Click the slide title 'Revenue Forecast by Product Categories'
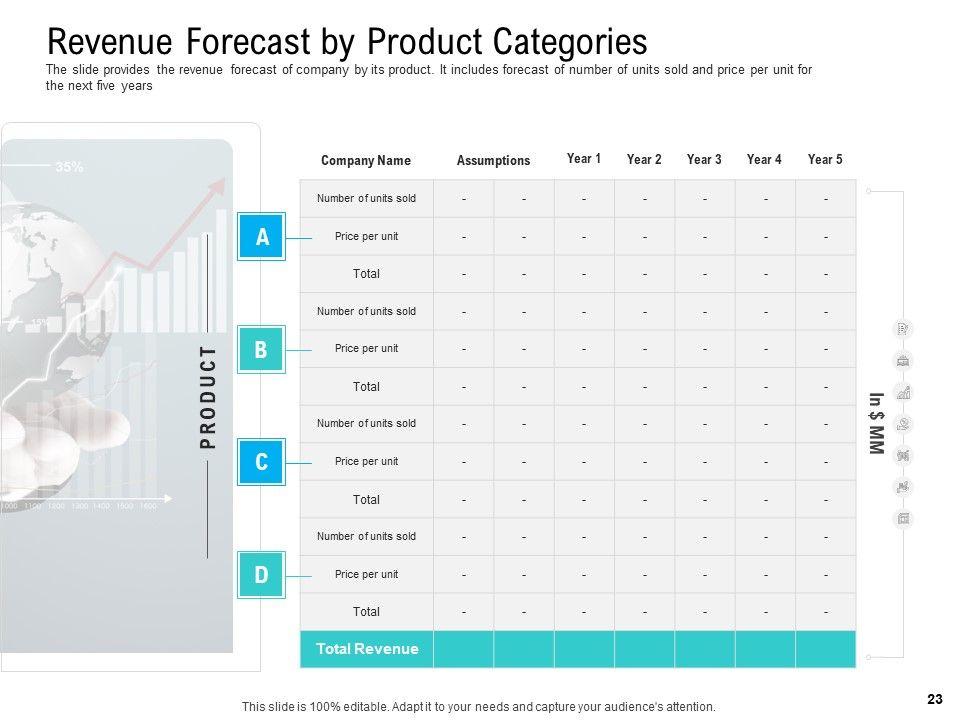This screenshot has width=960, height=720. pyautogui.click(x=347, y=42)
